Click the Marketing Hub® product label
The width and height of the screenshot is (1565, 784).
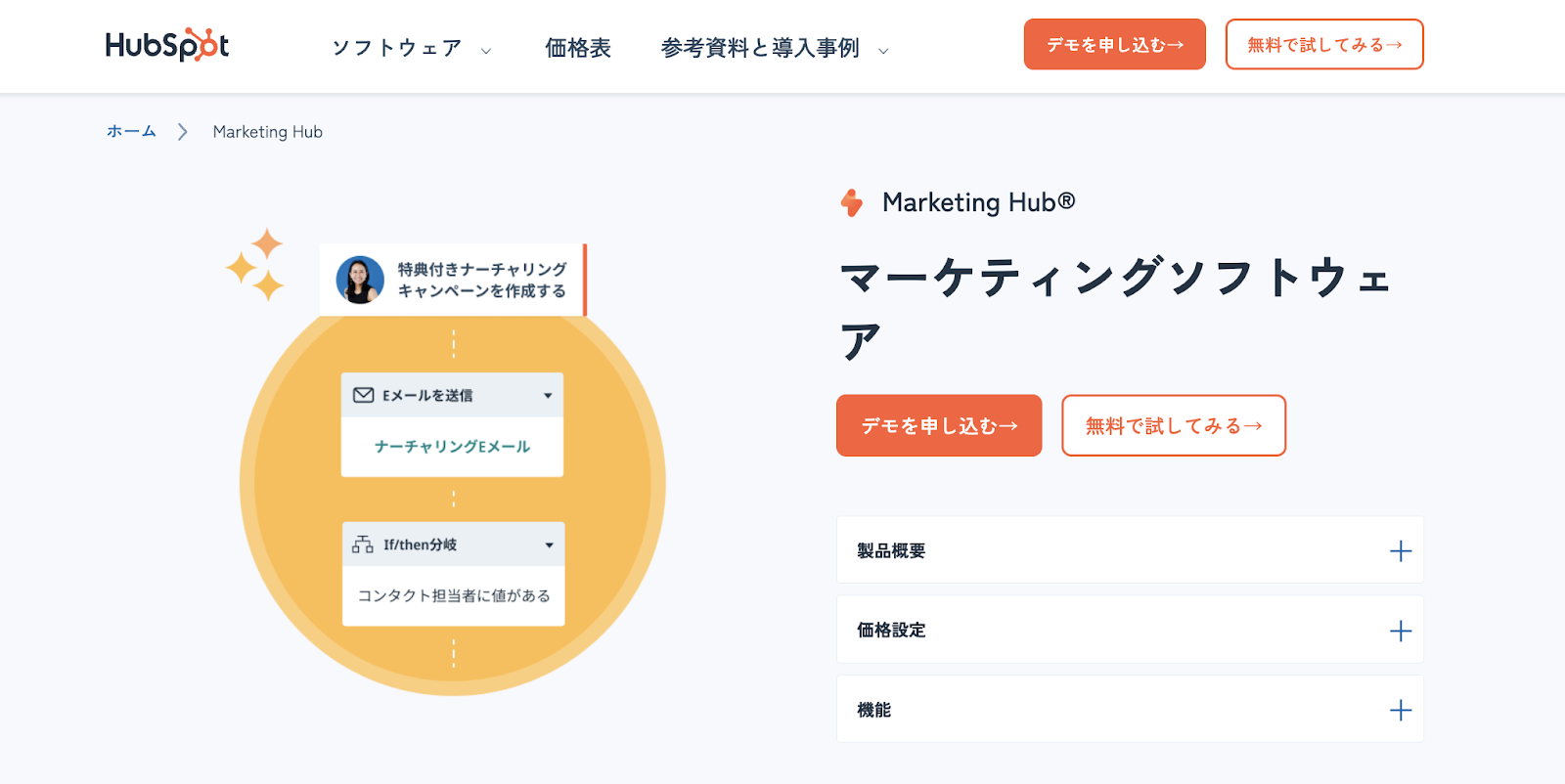(978, 202)
